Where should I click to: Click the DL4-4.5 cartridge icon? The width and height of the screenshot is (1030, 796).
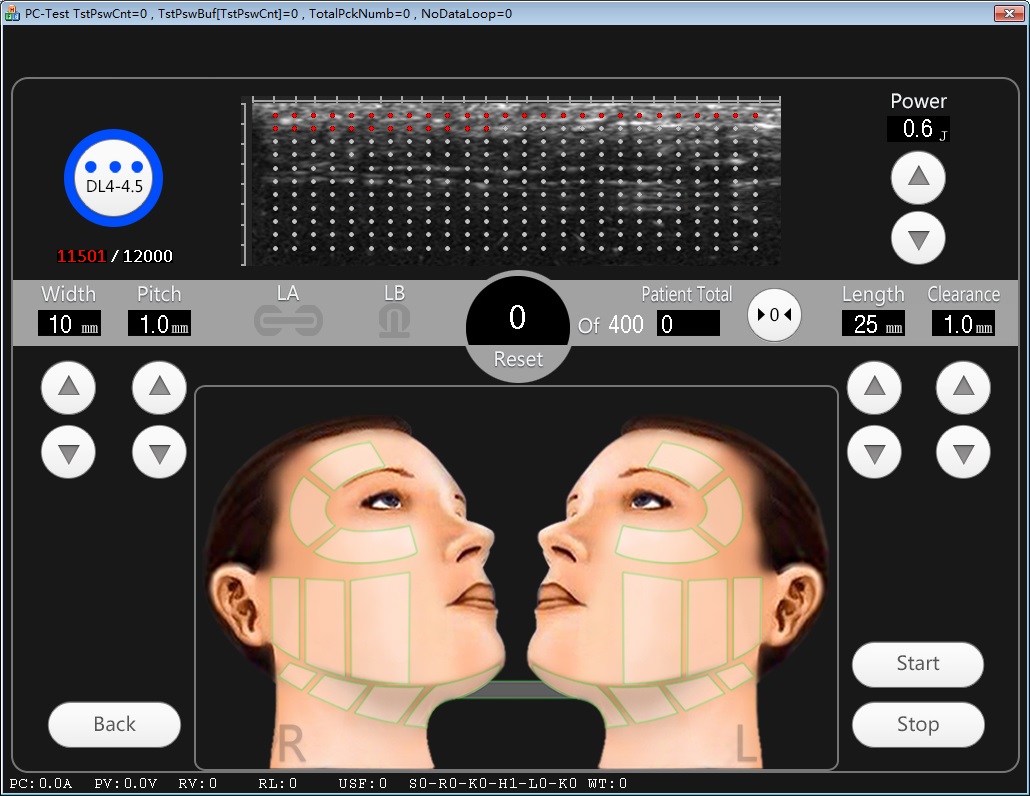(113, 180)
